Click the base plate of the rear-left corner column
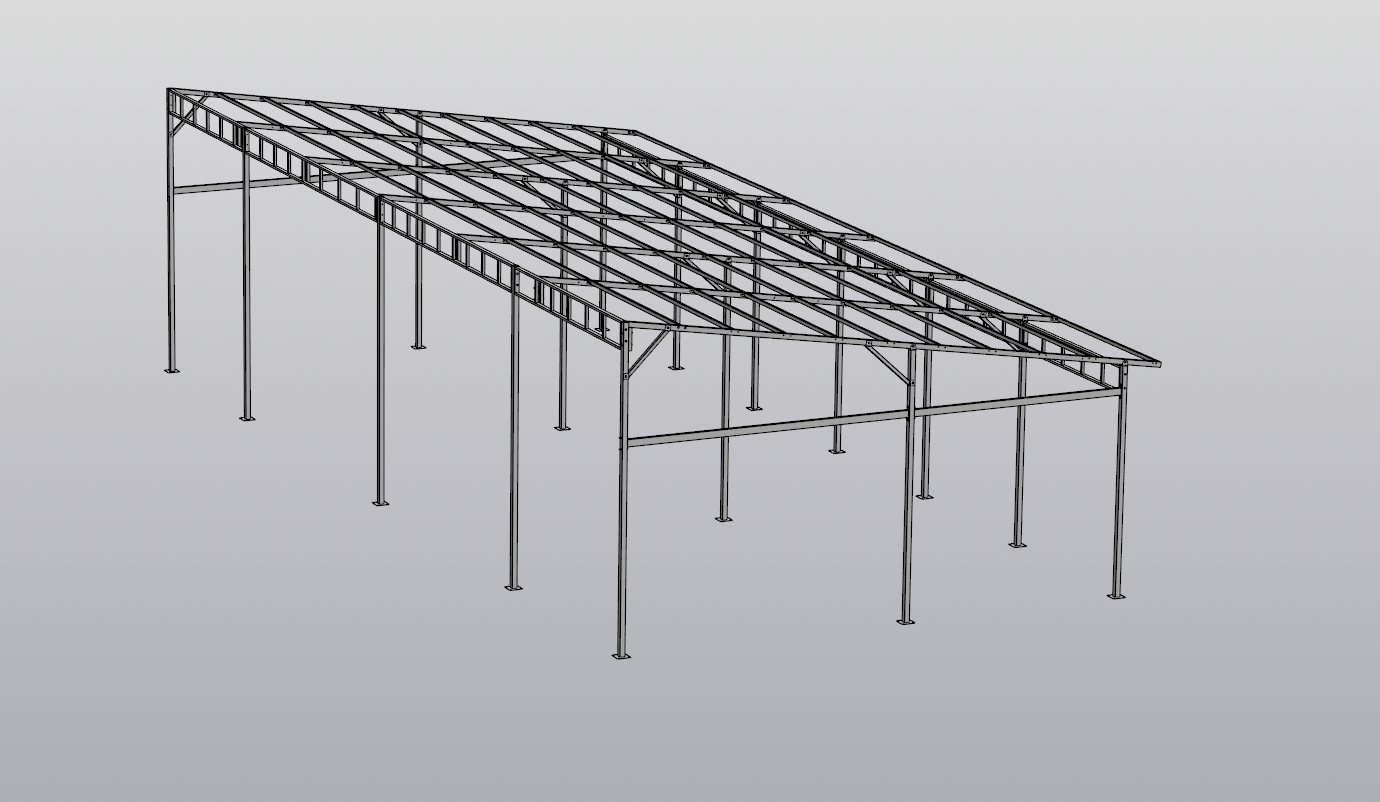The height and width of the screenshot is (802, 1380). pyautogui.click(x=172, y=371)
